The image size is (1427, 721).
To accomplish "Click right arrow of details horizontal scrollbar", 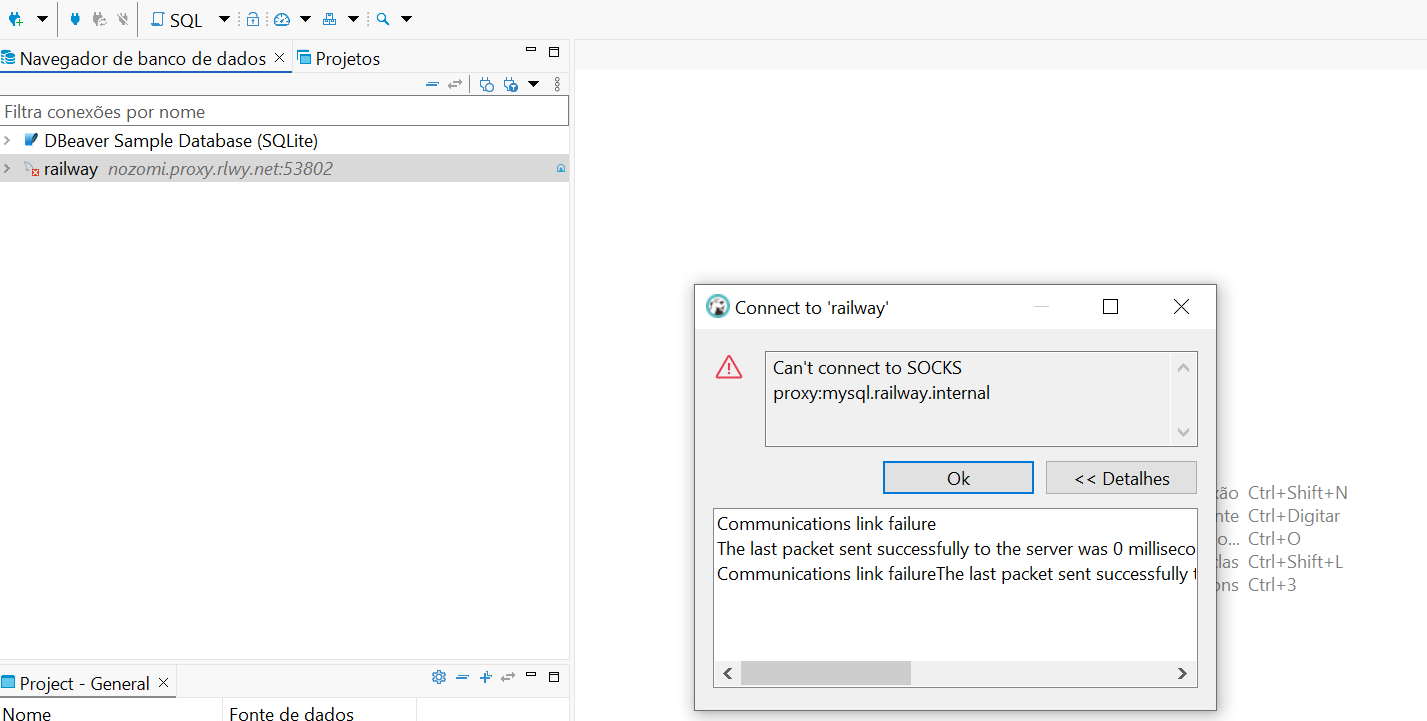I will click(1182, 673).
